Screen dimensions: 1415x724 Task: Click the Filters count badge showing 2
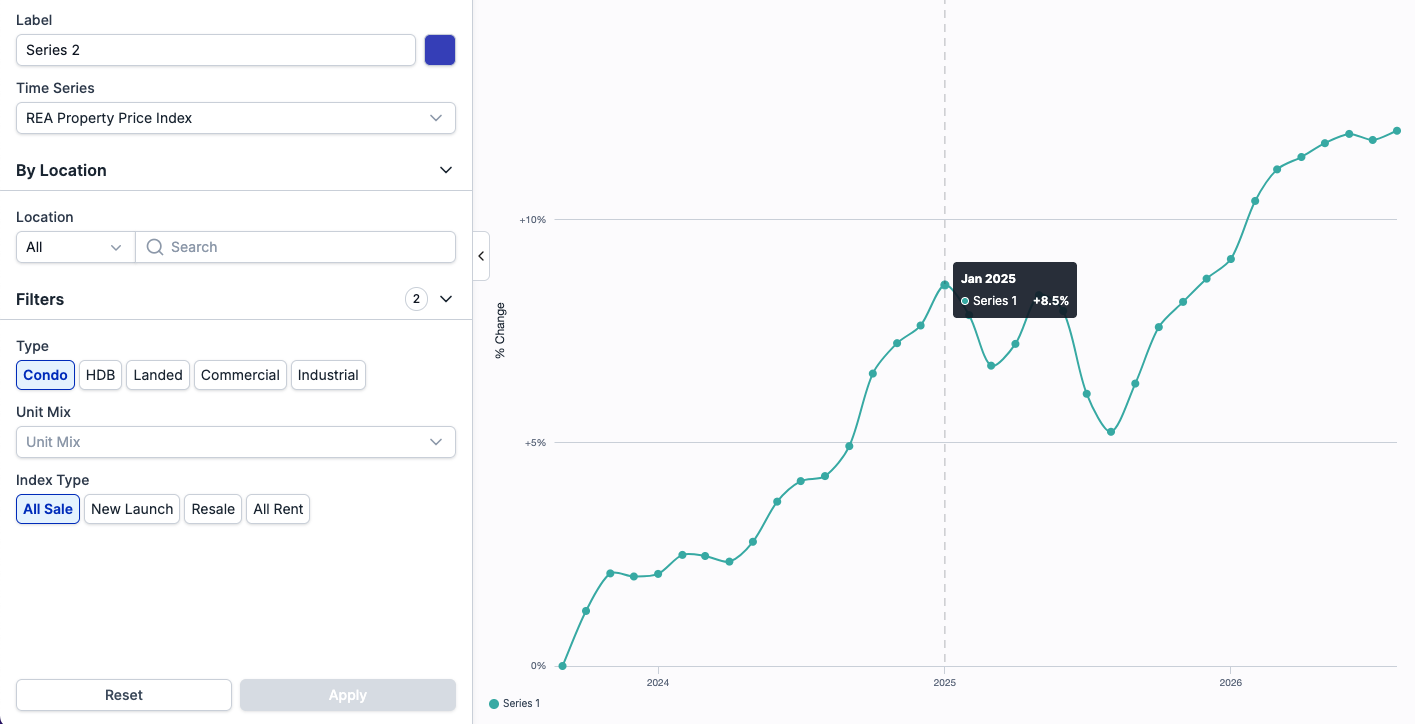(x=417, y=299)
